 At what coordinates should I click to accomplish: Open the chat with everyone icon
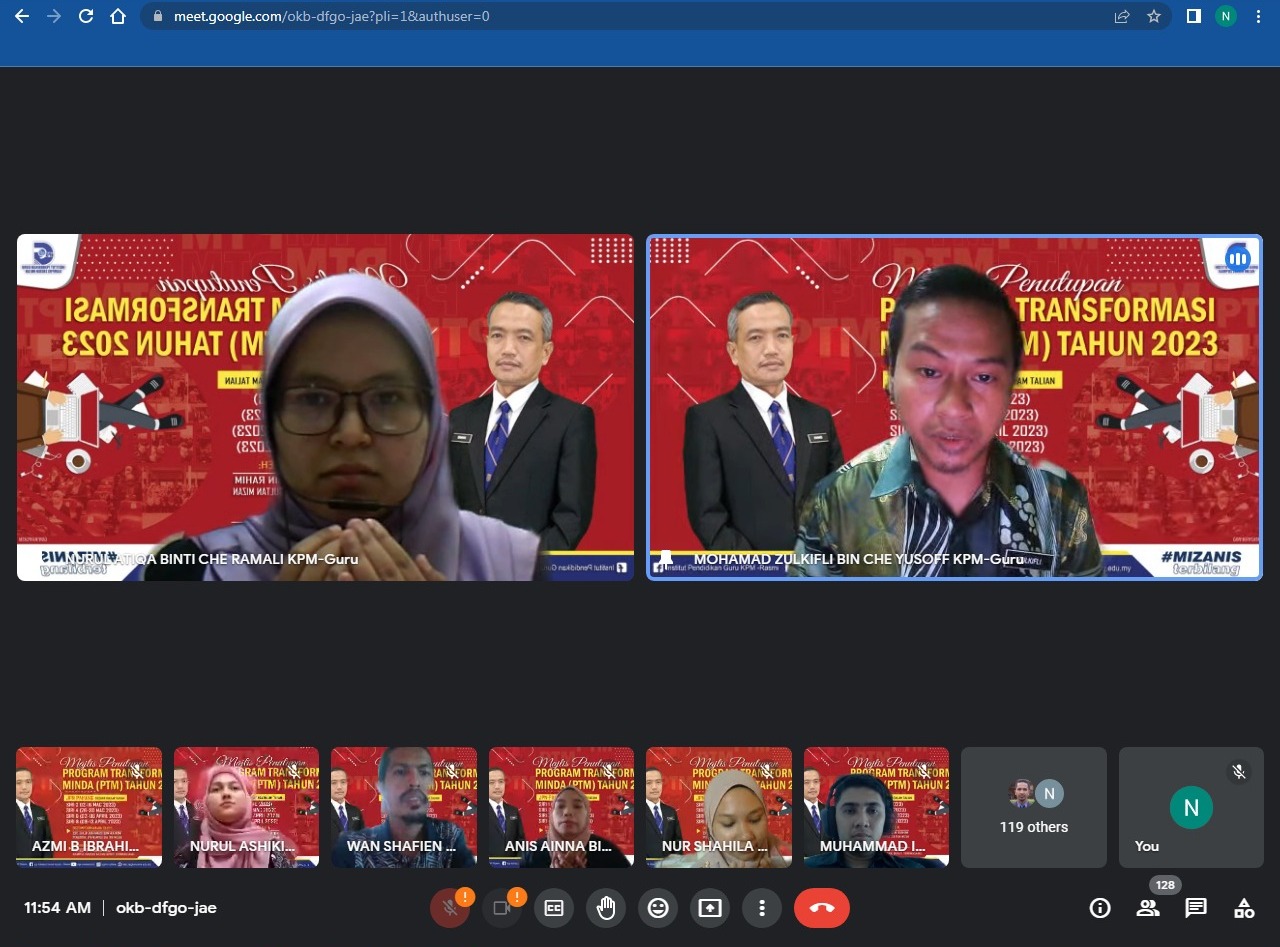tap(1196, 908)
